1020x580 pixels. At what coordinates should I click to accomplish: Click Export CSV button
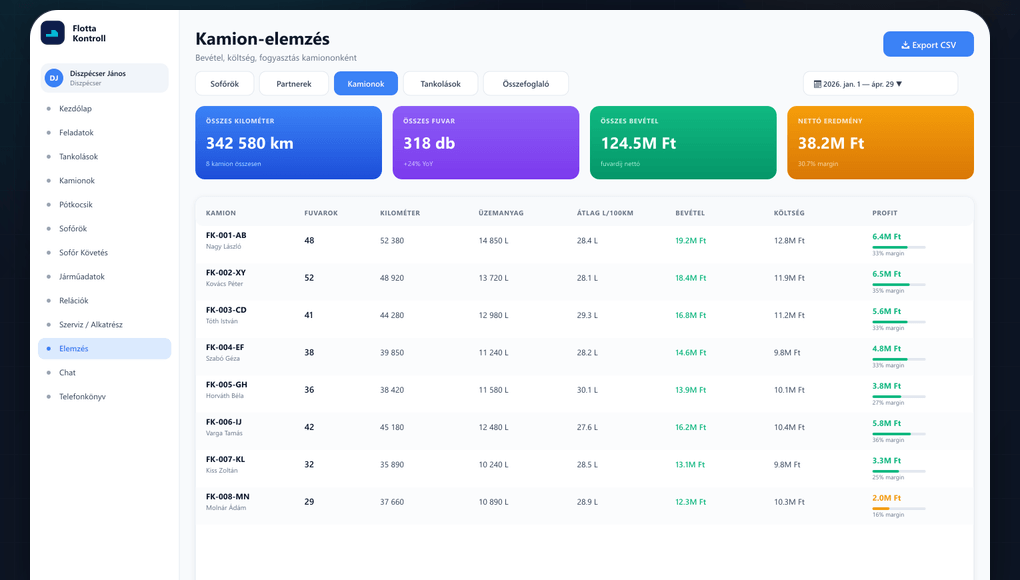click(x=928, y=44)
